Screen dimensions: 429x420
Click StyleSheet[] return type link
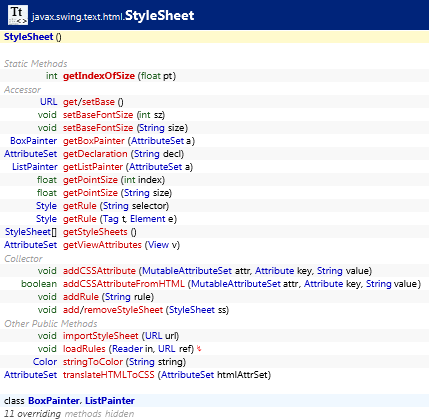click(31, 232)
